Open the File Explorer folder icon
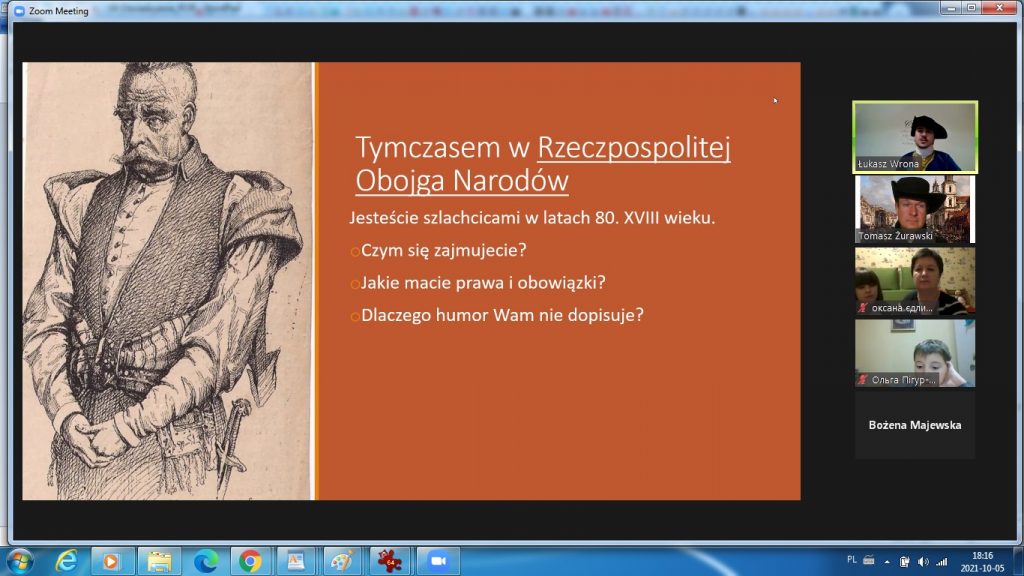The width and height of the screenshot is (1024, 576). (x=159, y=560)
